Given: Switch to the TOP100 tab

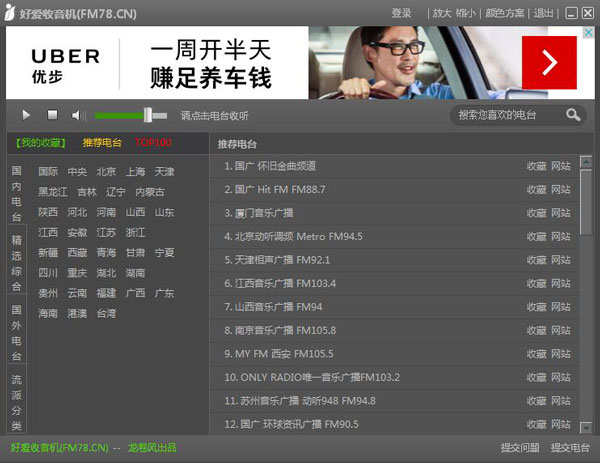Looking at the screenshot, I should 153,143.
